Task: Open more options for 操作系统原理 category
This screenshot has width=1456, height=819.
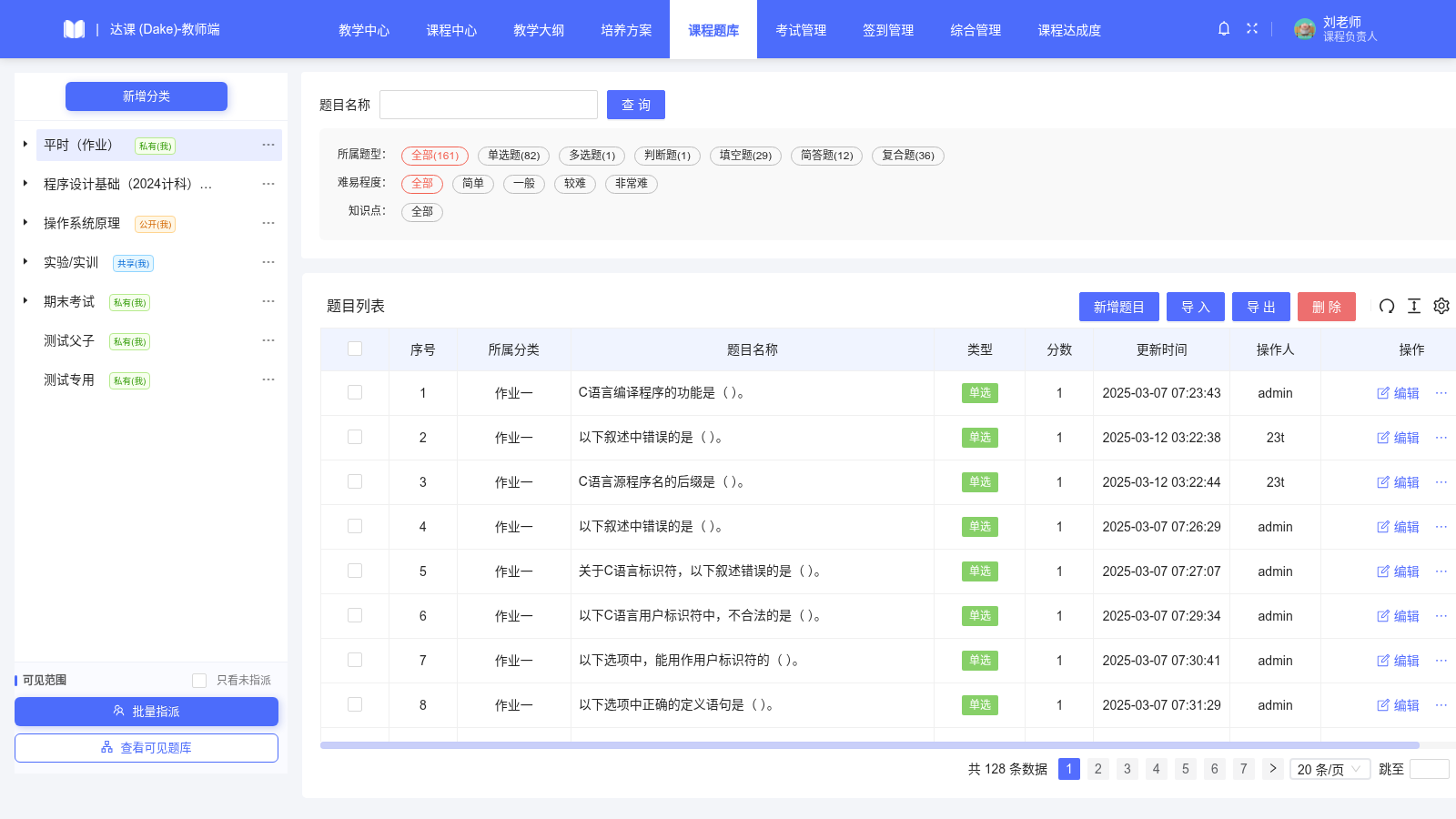Action: (x=268, y=223)
